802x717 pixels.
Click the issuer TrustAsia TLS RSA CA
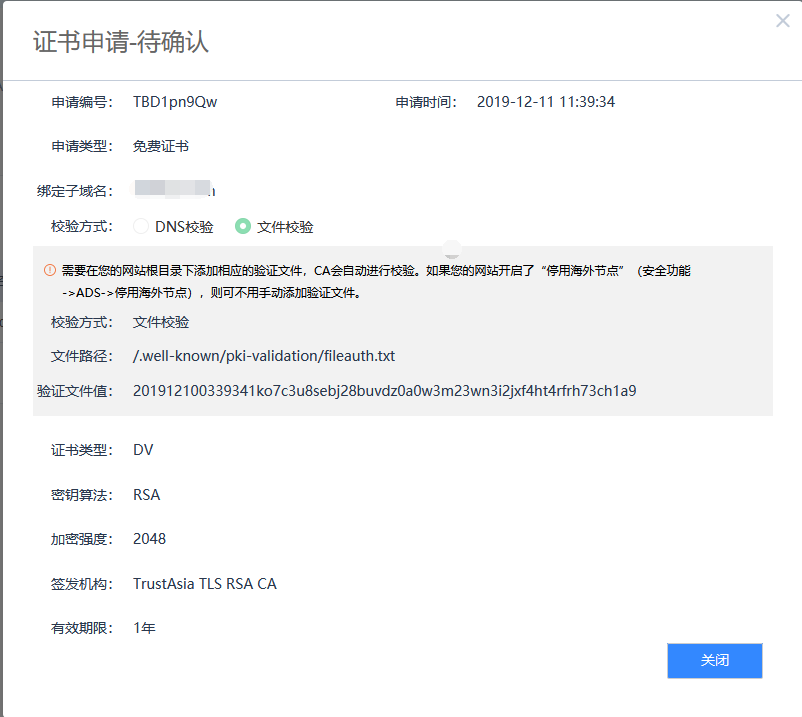pyautogui.click(x=204, y=584)
